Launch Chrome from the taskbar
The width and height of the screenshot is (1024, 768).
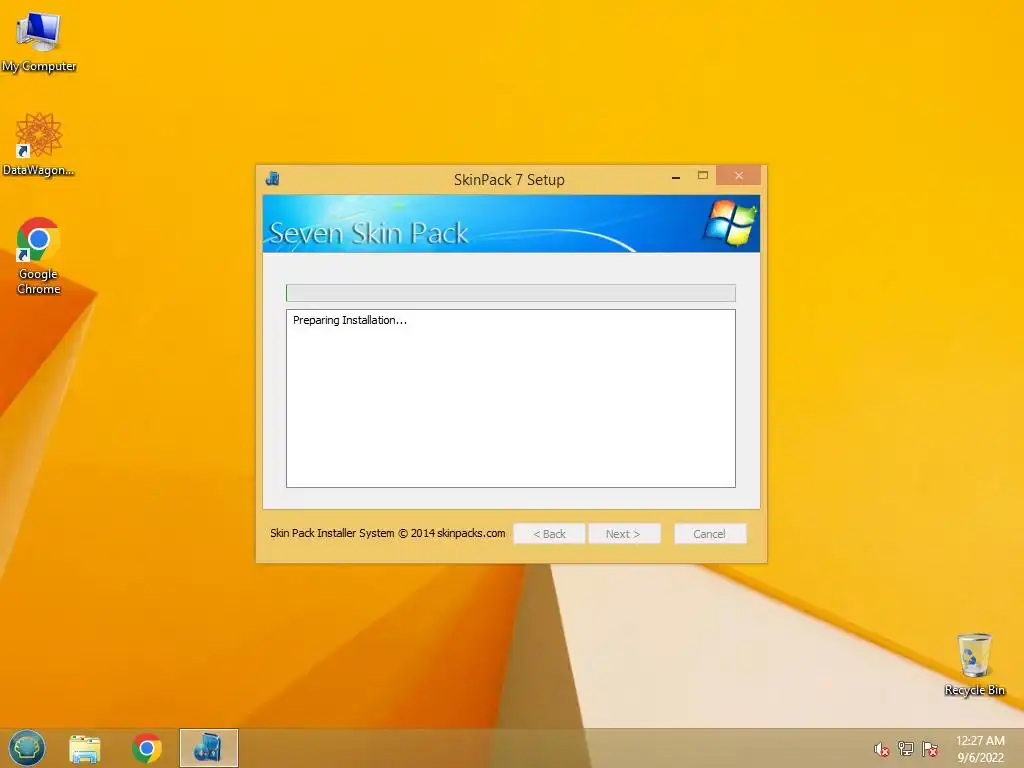coord(147,748)
